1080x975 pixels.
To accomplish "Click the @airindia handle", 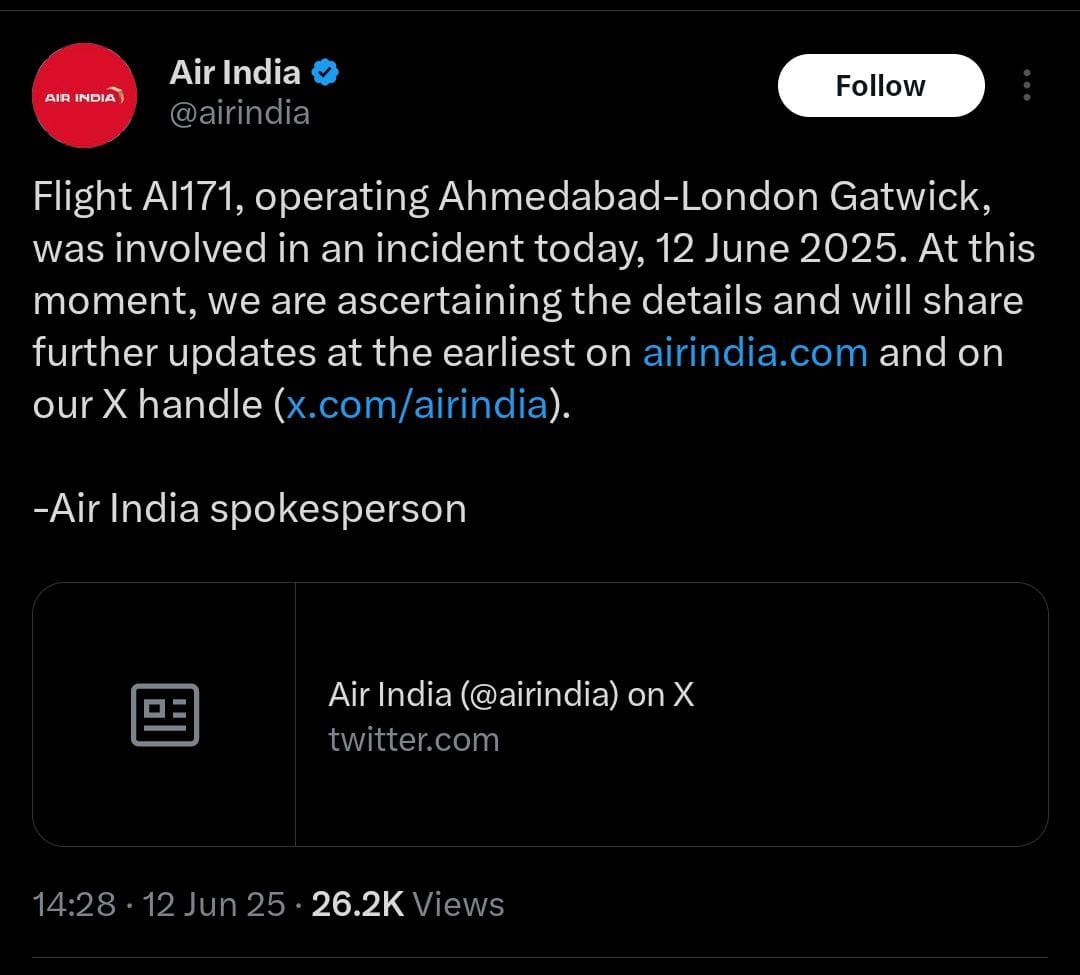I will (x=240, y=113).
